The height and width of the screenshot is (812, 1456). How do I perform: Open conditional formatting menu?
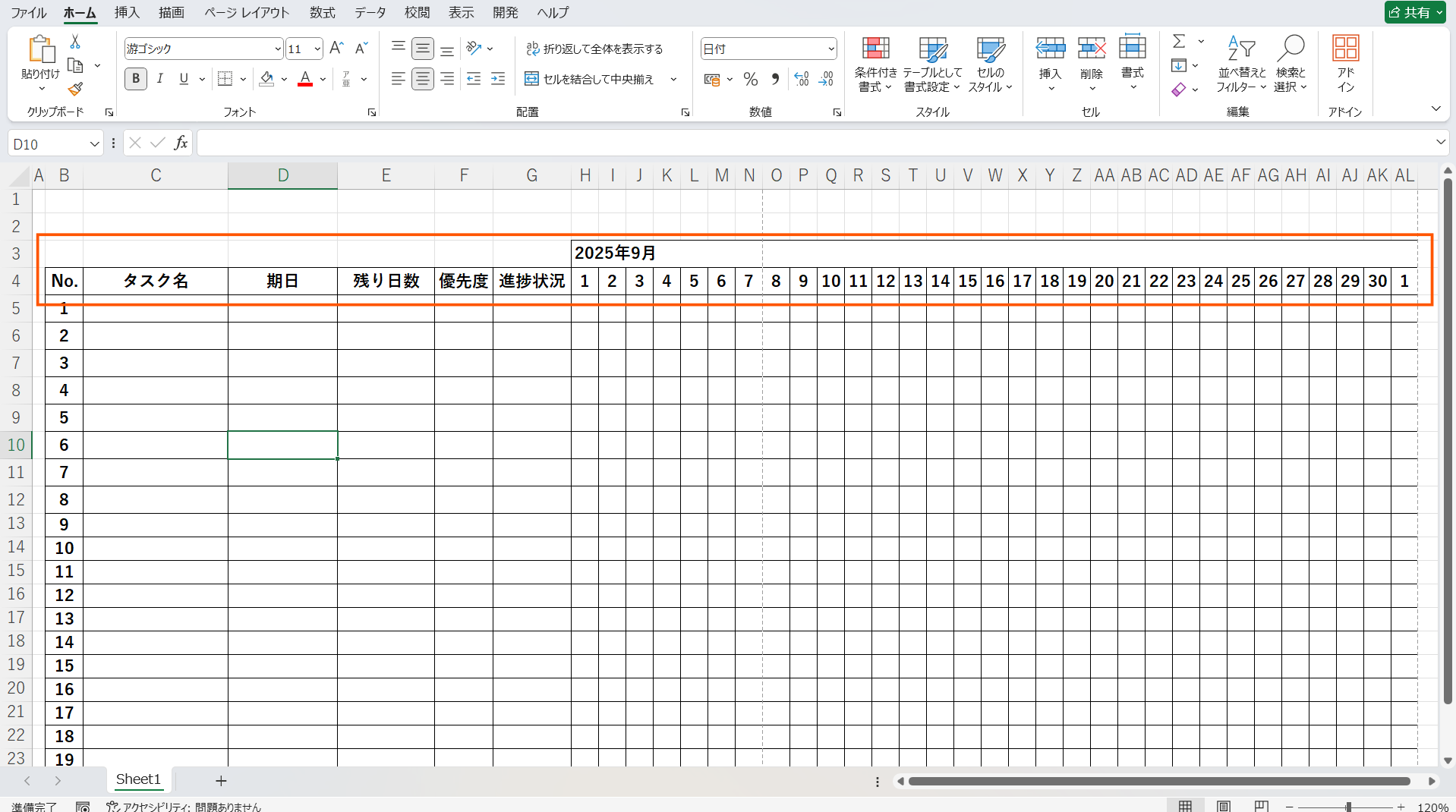[875, 65]
